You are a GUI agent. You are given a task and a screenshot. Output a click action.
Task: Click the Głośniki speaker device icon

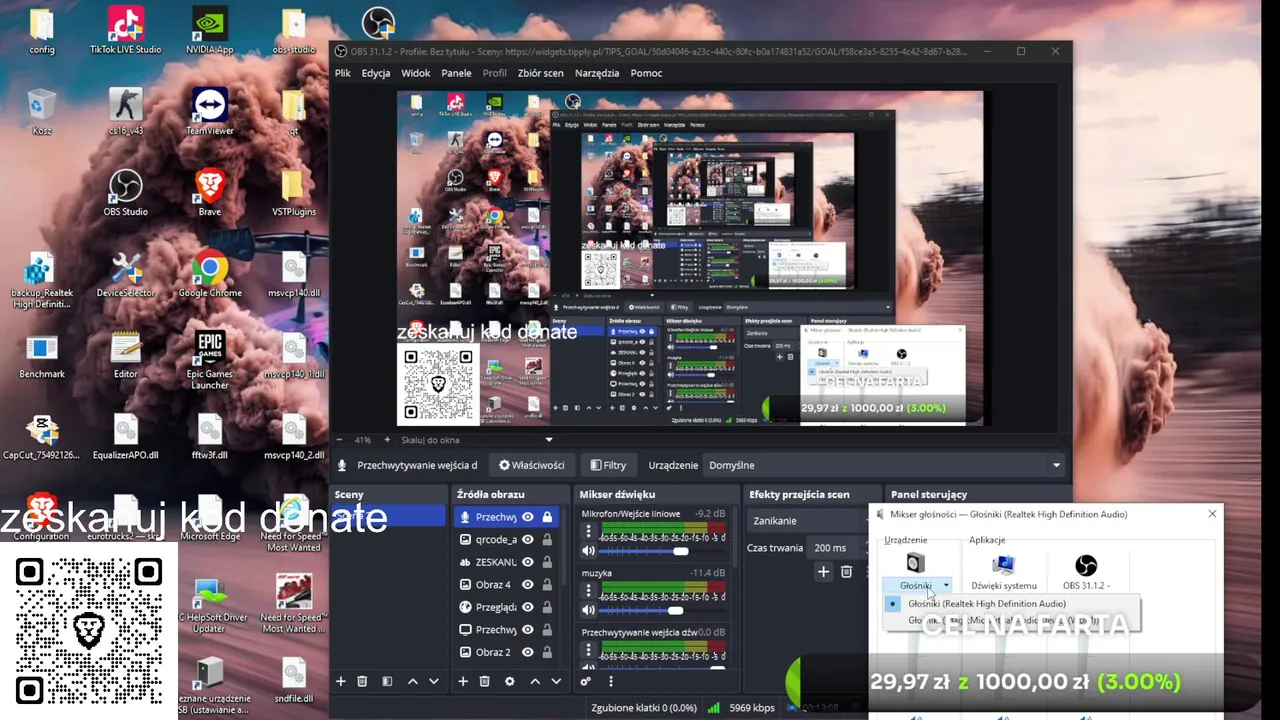[x=915, y=564]
